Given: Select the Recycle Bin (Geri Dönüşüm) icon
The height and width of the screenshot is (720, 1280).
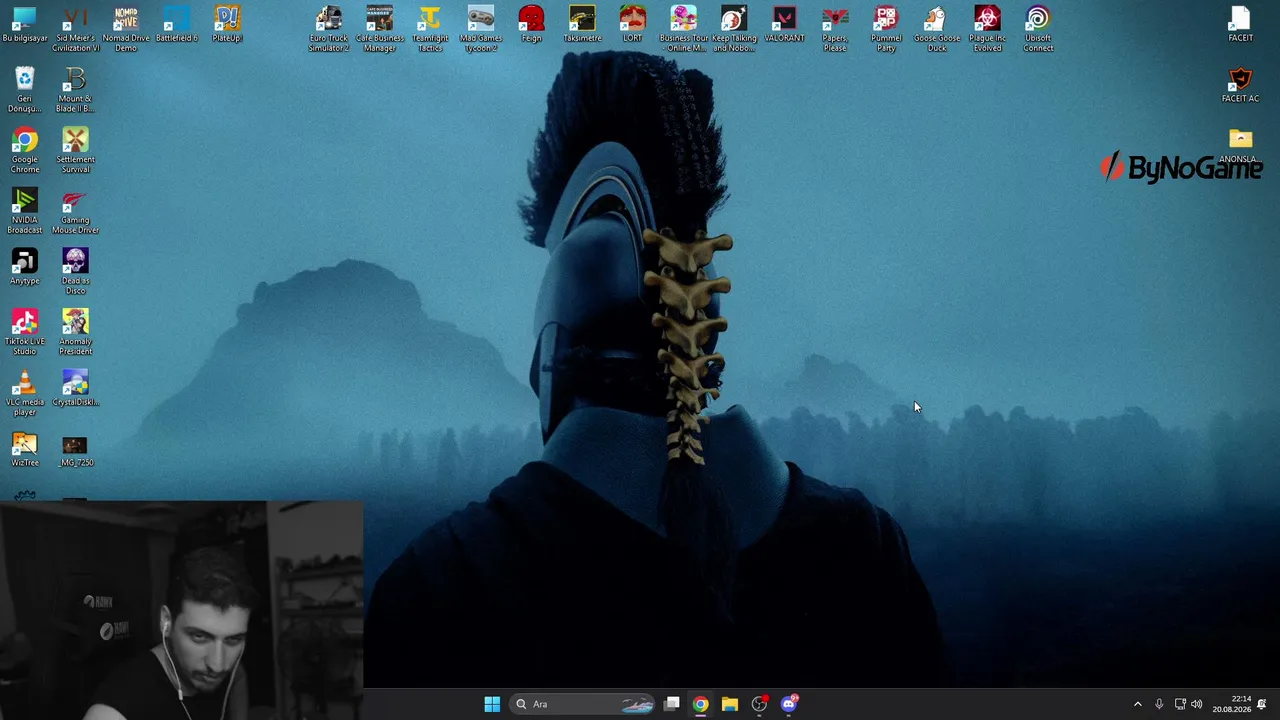Looking at the screenshot, I should tap(24, 90).
